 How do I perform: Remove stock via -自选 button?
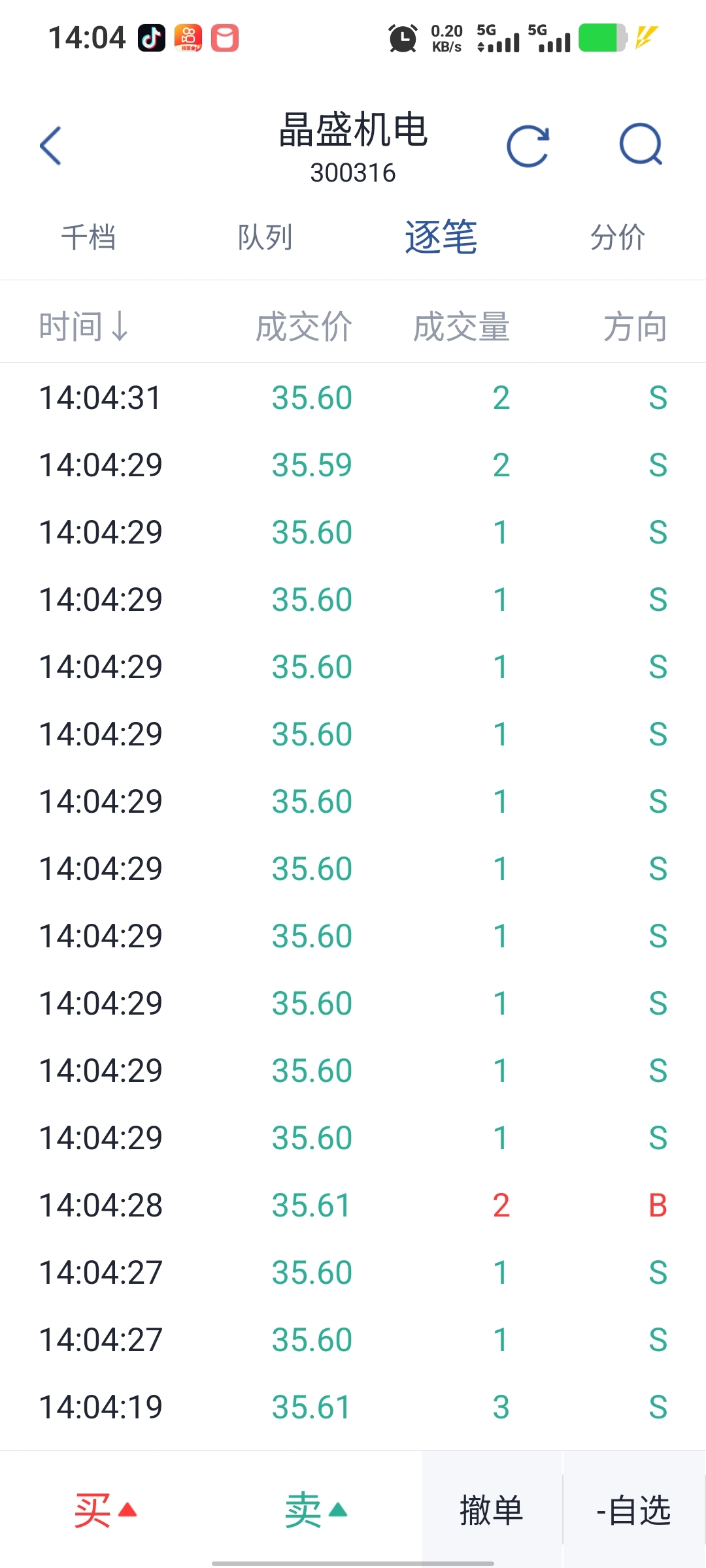633,1511
